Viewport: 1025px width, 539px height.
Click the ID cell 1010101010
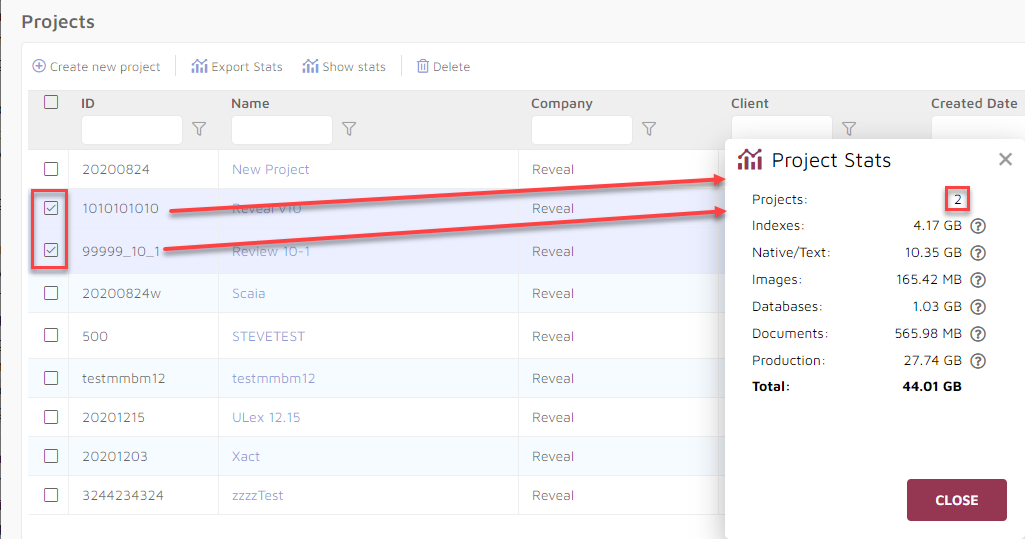pos(120,208)
